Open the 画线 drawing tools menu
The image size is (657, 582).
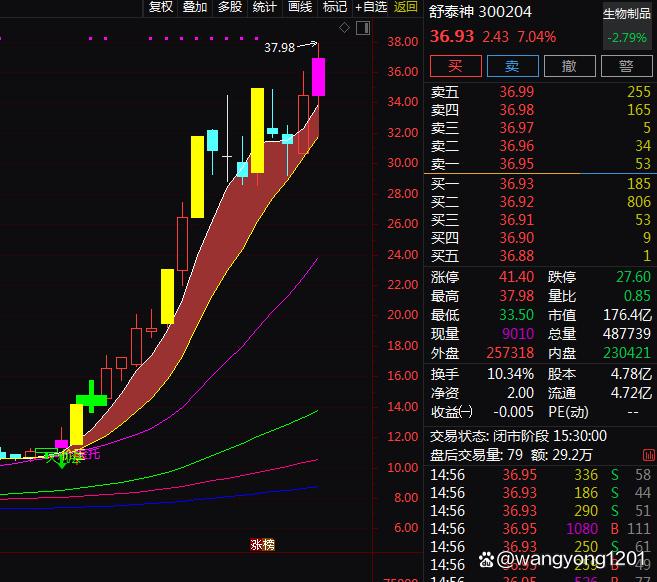(300, 7)
